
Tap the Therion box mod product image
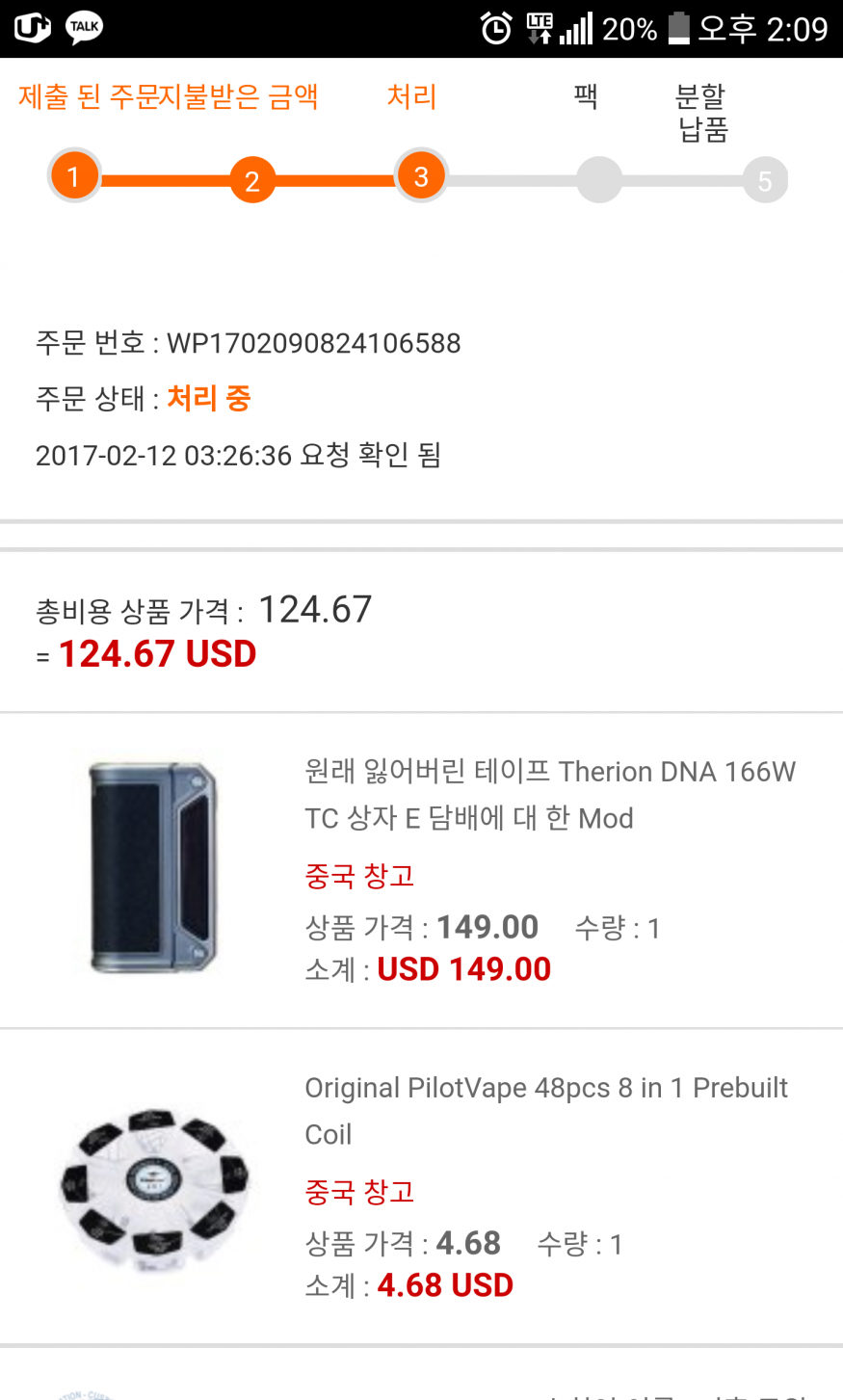154,867
